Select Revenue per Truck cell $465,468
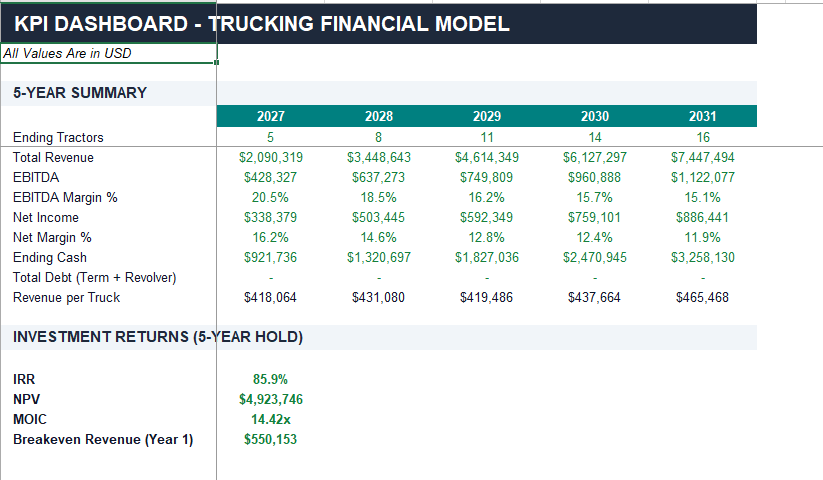The image size is (823, 480). [x=703, y=297]
